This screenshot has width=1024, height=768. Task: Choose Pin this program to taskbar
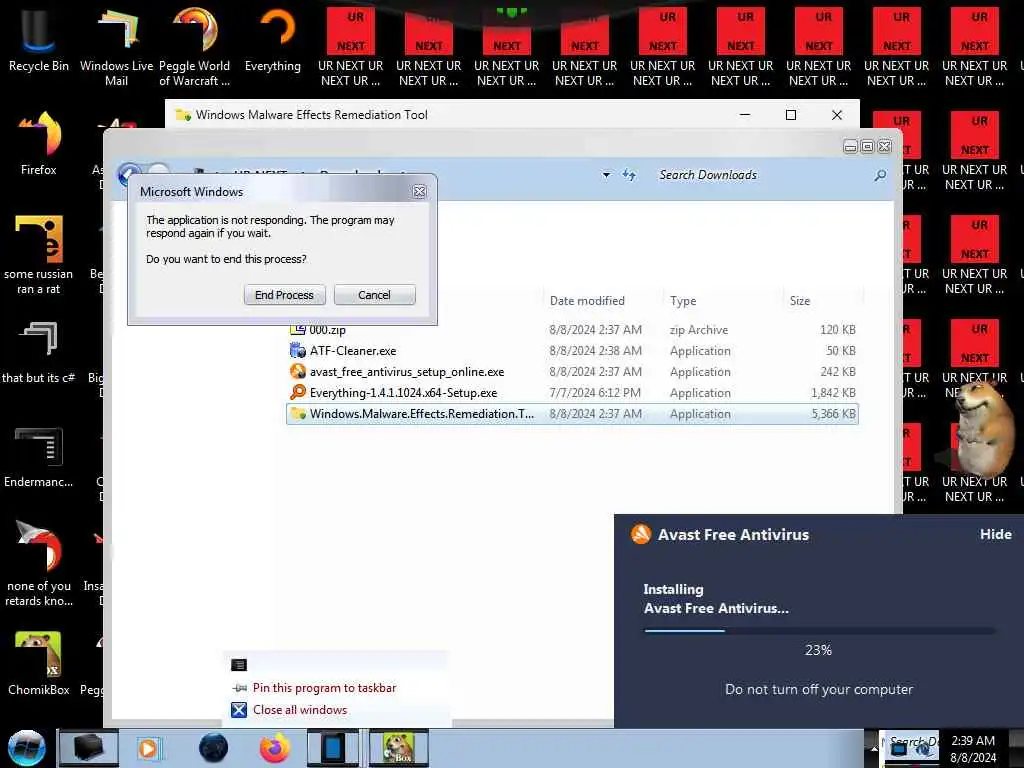(x=324, y=688)
